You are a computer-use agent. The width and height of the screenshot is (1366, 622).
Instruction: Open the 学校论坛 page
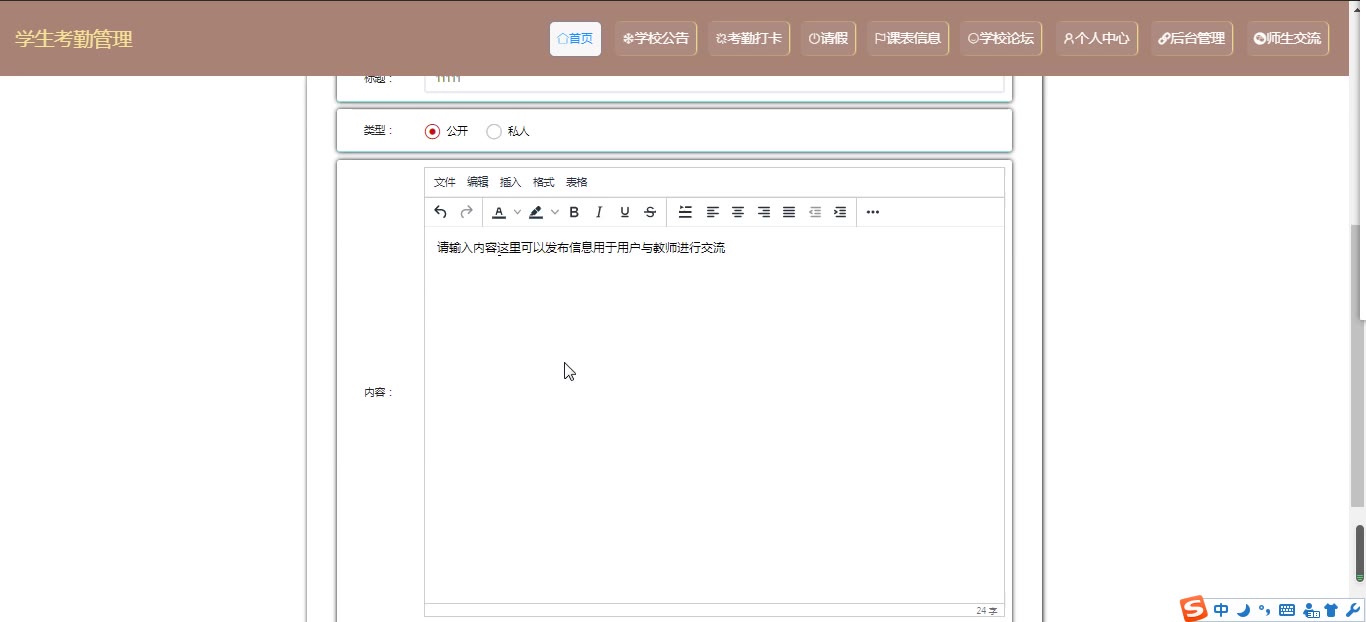tap(1001, 39)
